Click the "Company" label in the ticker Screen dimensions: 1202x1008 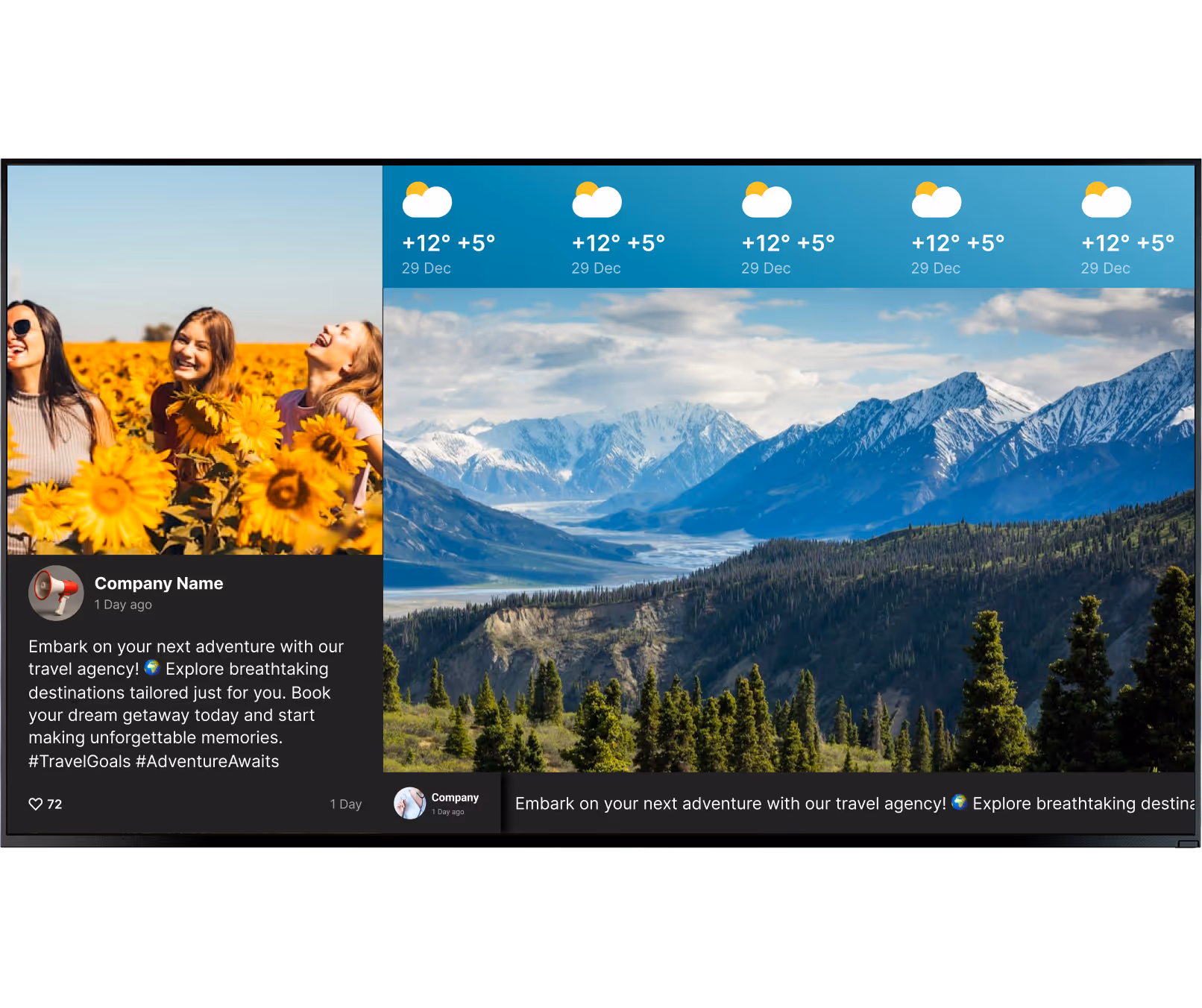coord(455,797)
